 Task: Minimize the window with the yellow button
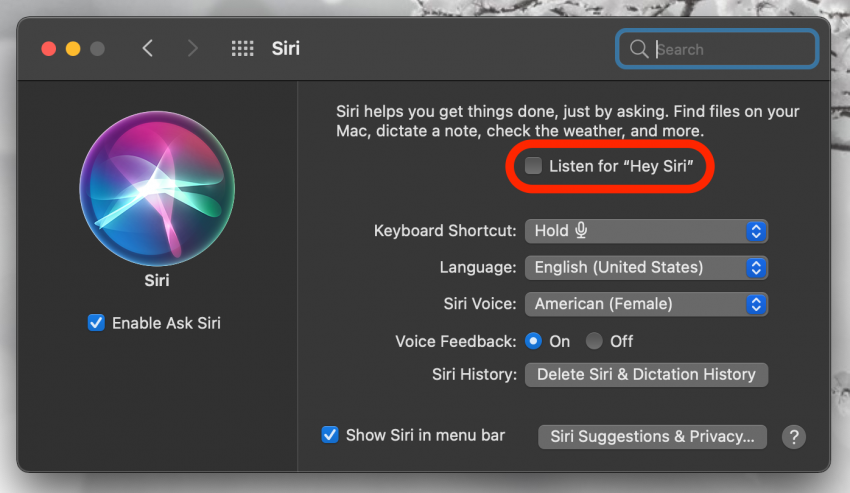coord(73,48)
